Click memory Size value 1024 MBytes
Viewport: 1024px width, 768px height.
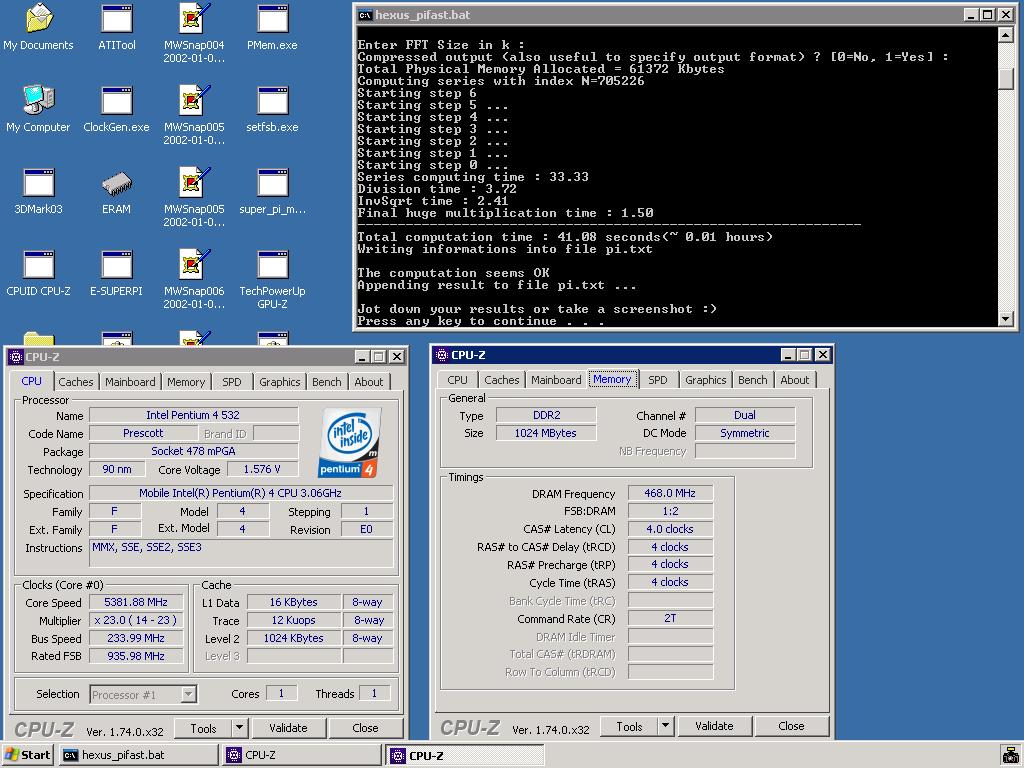[546, 433]
